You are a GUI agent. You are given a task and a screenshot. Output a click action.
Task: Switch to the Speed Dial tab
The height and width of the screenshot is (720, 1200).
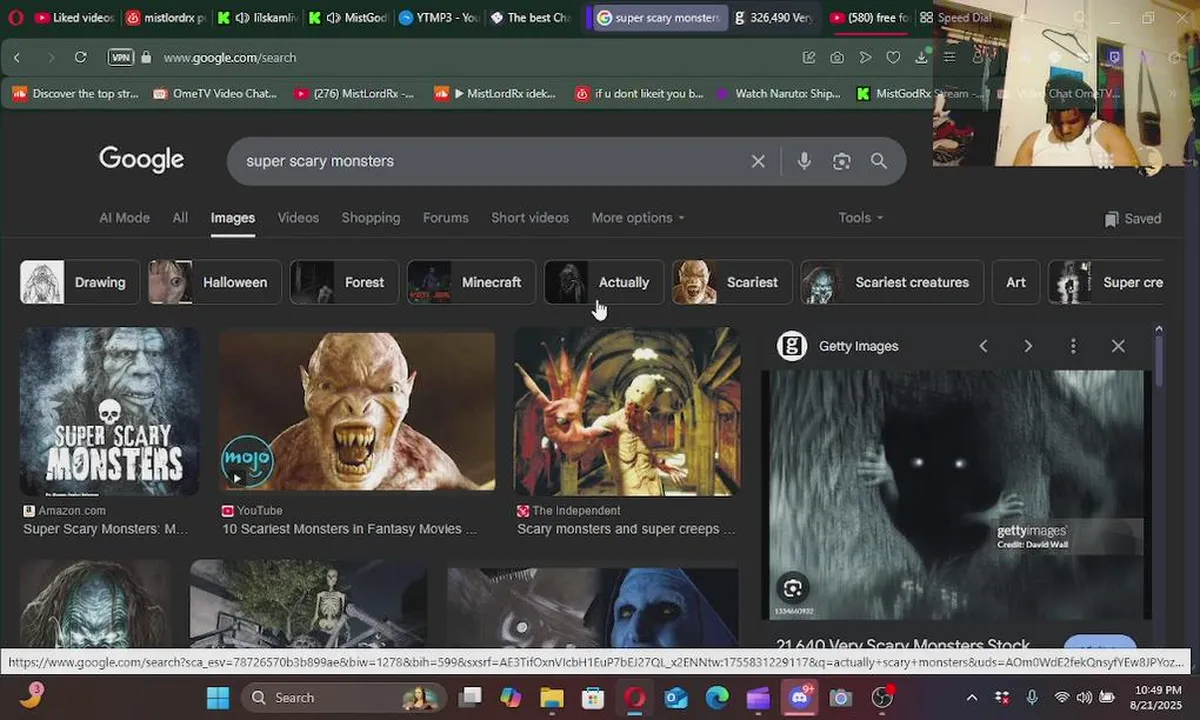pyautogui.click(x=957, y=17)
